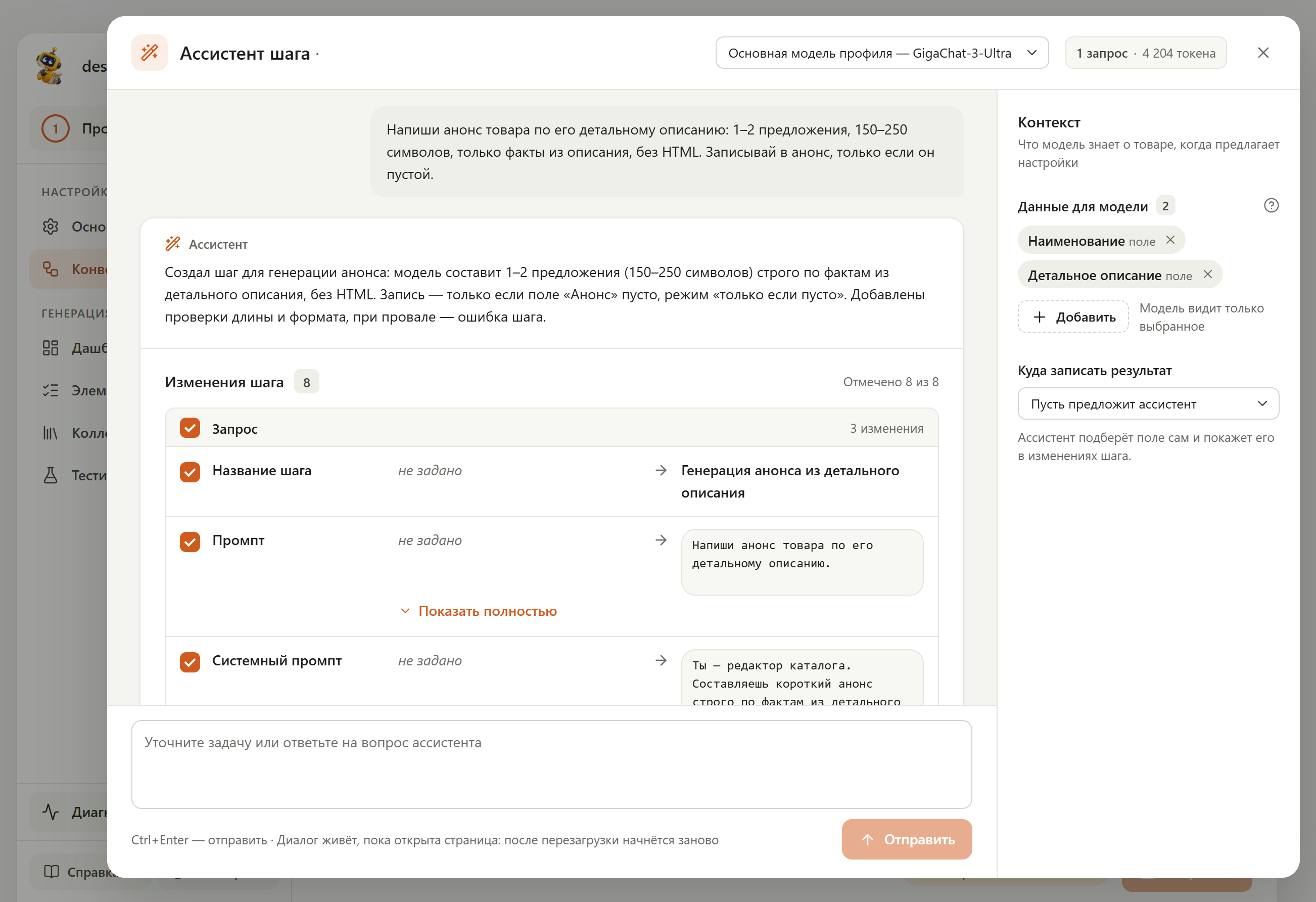
Task: Open the Пусть предложит ассистент dropdown
Action: (1148, 404)
